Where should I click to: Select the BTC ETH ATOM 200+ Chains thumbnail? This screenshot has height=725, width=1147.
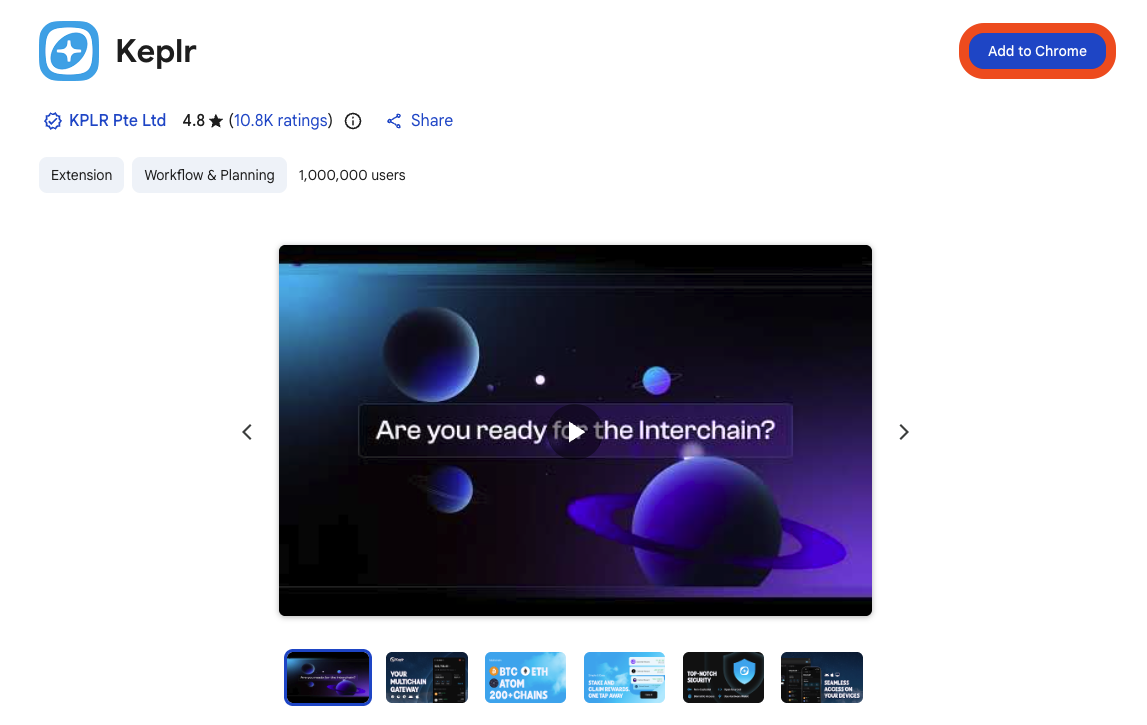[x=525, y=677]
